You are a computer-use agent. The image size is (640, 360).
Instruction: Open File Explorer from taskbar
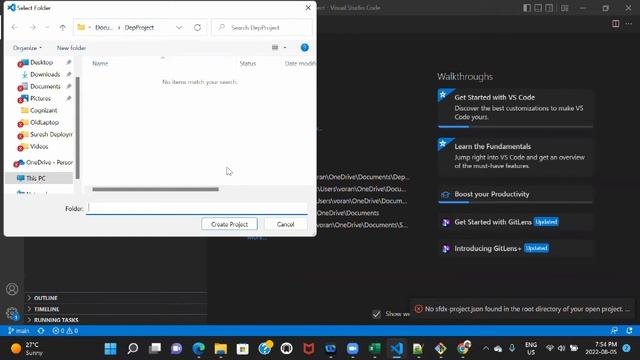[221, 349]
